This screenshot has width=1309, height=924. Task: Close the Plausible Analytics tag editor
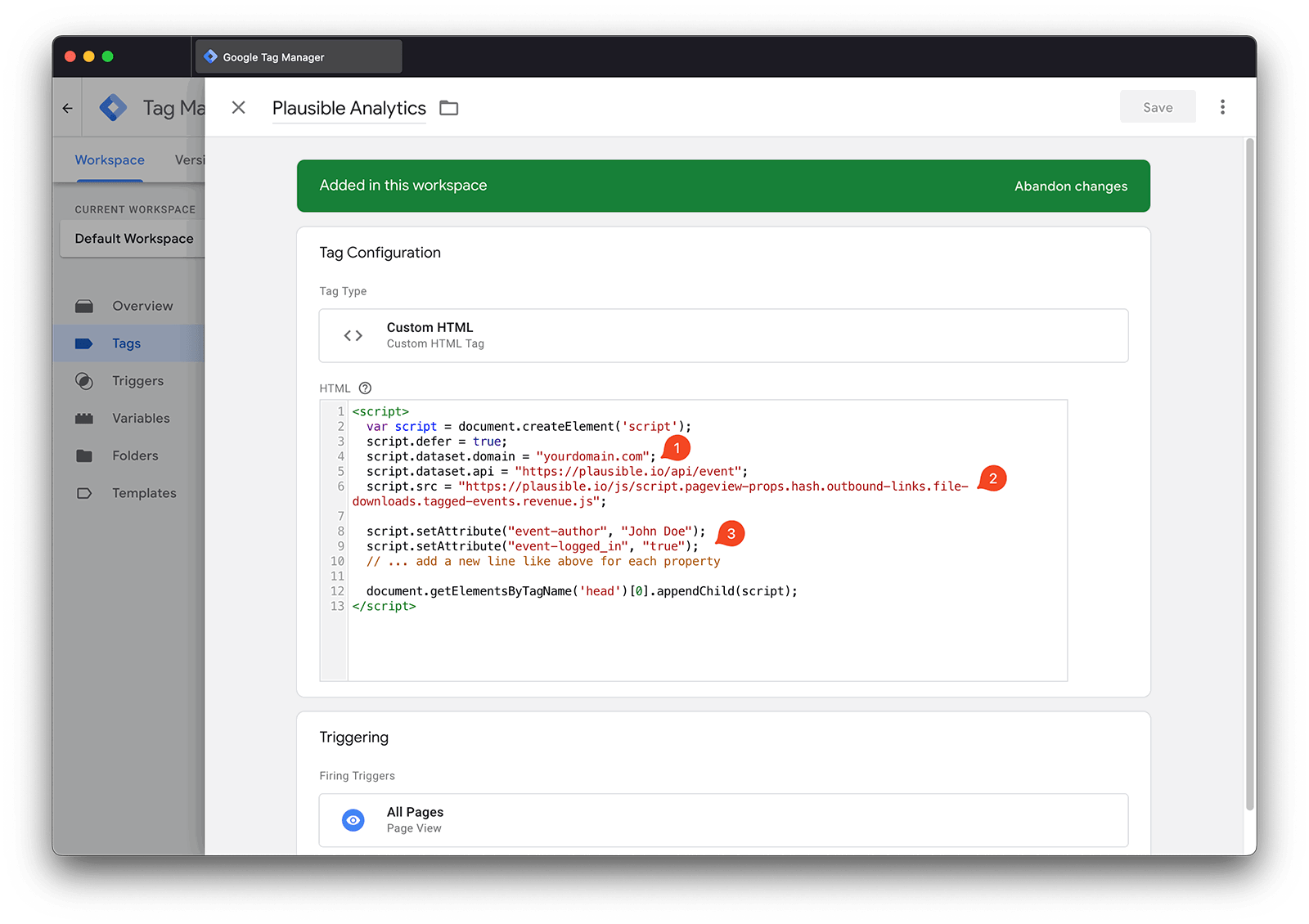(238, 108)
